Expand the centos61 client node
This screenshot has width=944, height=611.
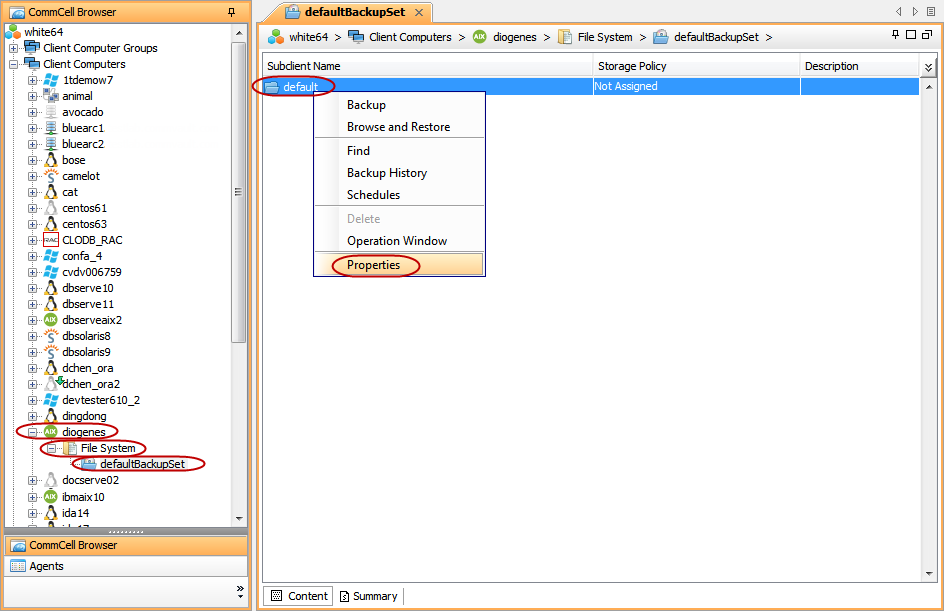[x=33, y=208]
